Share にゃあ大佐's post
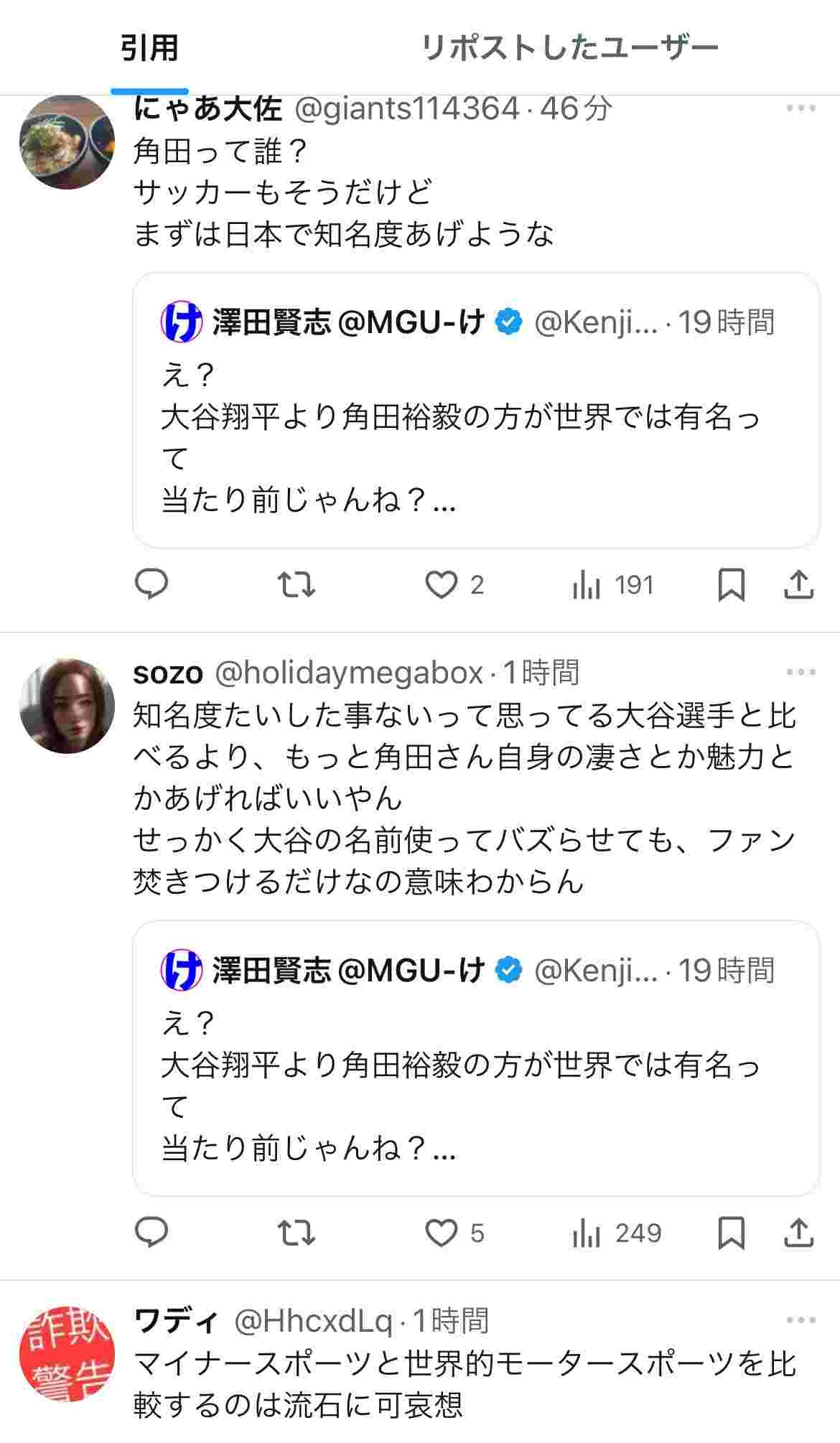The image size is (840, 1443). point(798,584)
